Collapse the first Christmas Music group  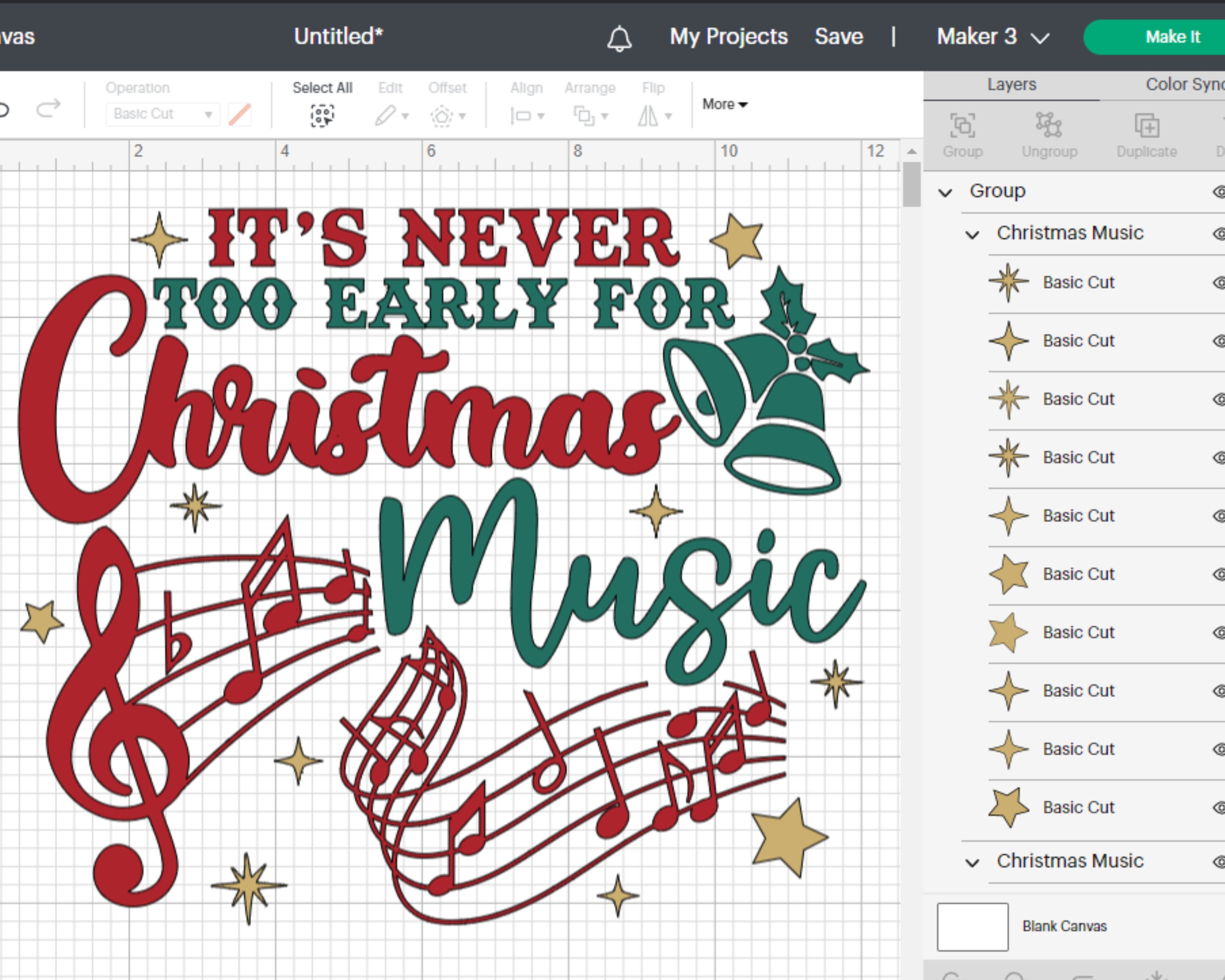[x=972, y=235]
